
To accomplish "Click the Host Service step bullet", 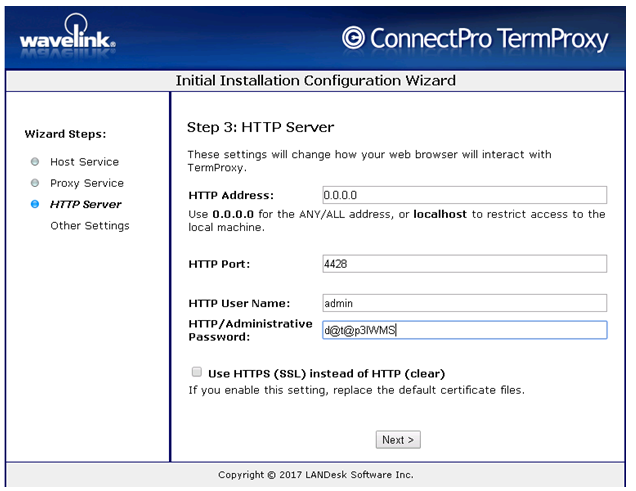I will pos(35,162).
